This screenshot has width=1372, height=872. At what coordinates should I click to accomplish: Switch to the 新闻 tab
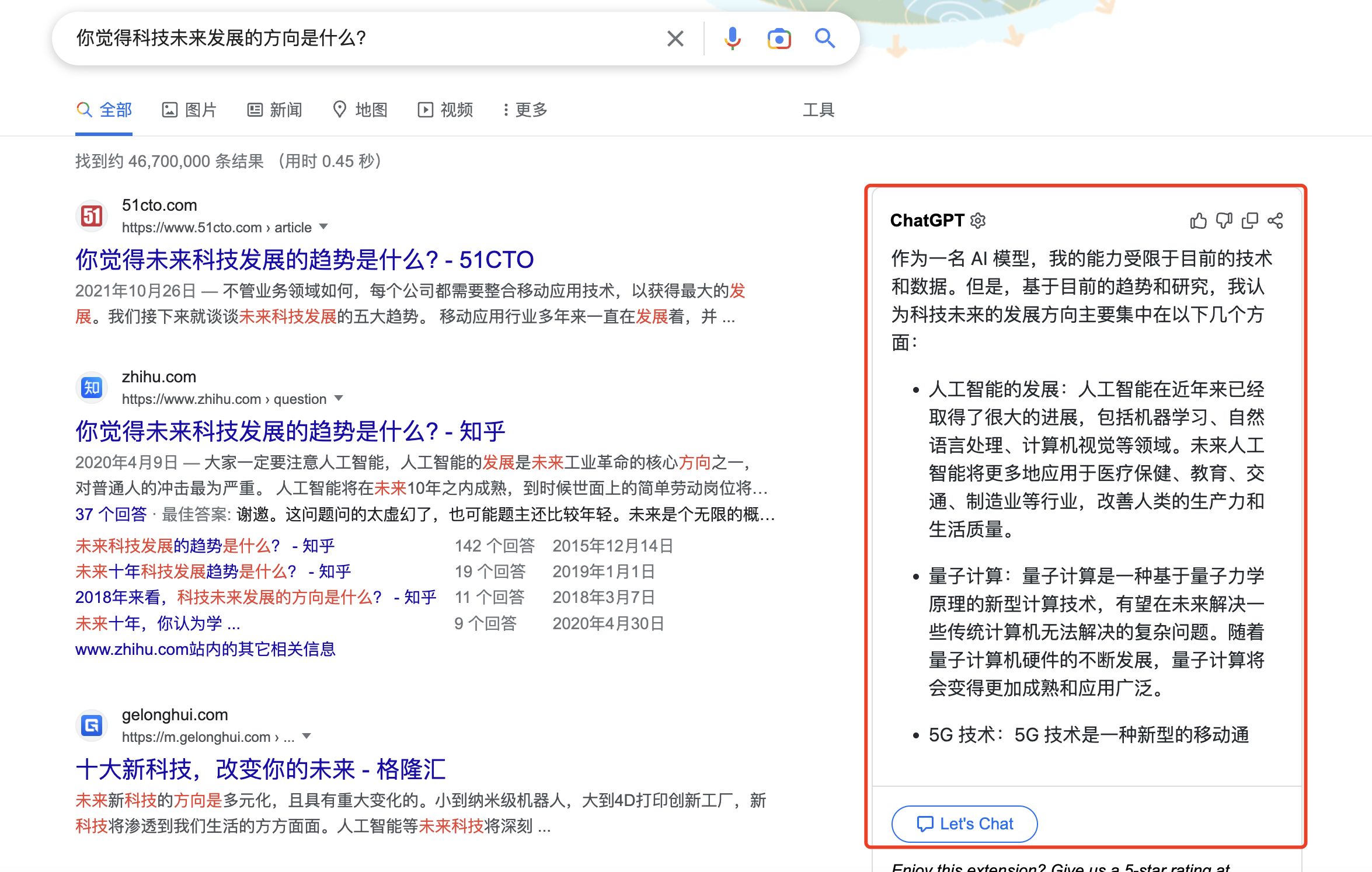click(x=274, y=110)
